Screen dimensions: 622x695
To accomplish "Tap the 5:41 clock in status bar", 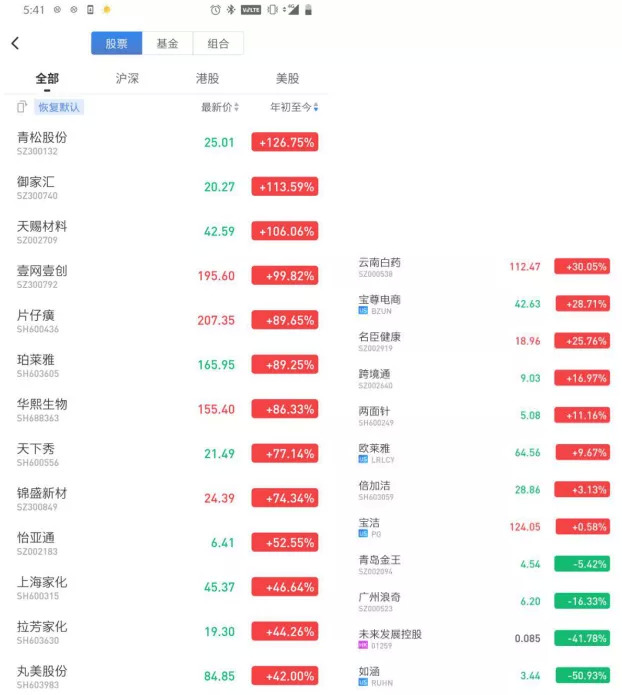I will pyautogui.click(x=34, y=10).
